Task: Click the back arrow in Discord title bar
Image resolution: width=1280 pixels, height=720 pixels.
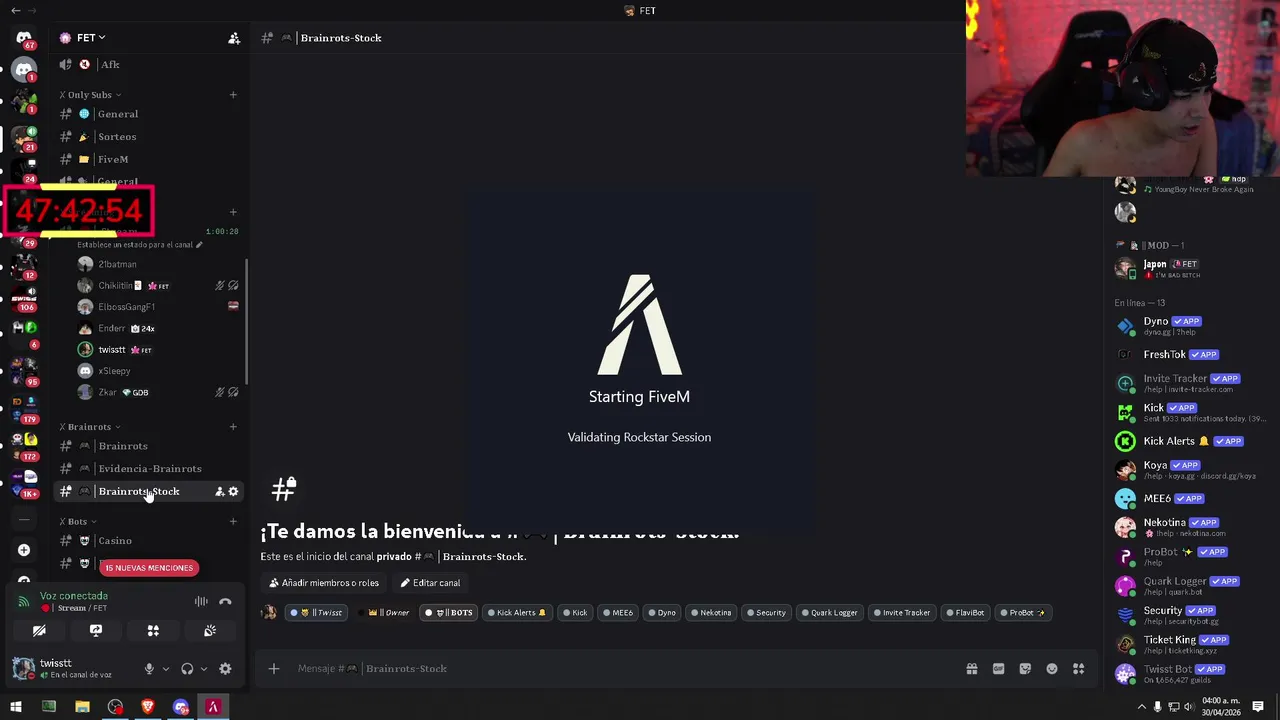Action: pyautogui.click(x=15, y=10)
